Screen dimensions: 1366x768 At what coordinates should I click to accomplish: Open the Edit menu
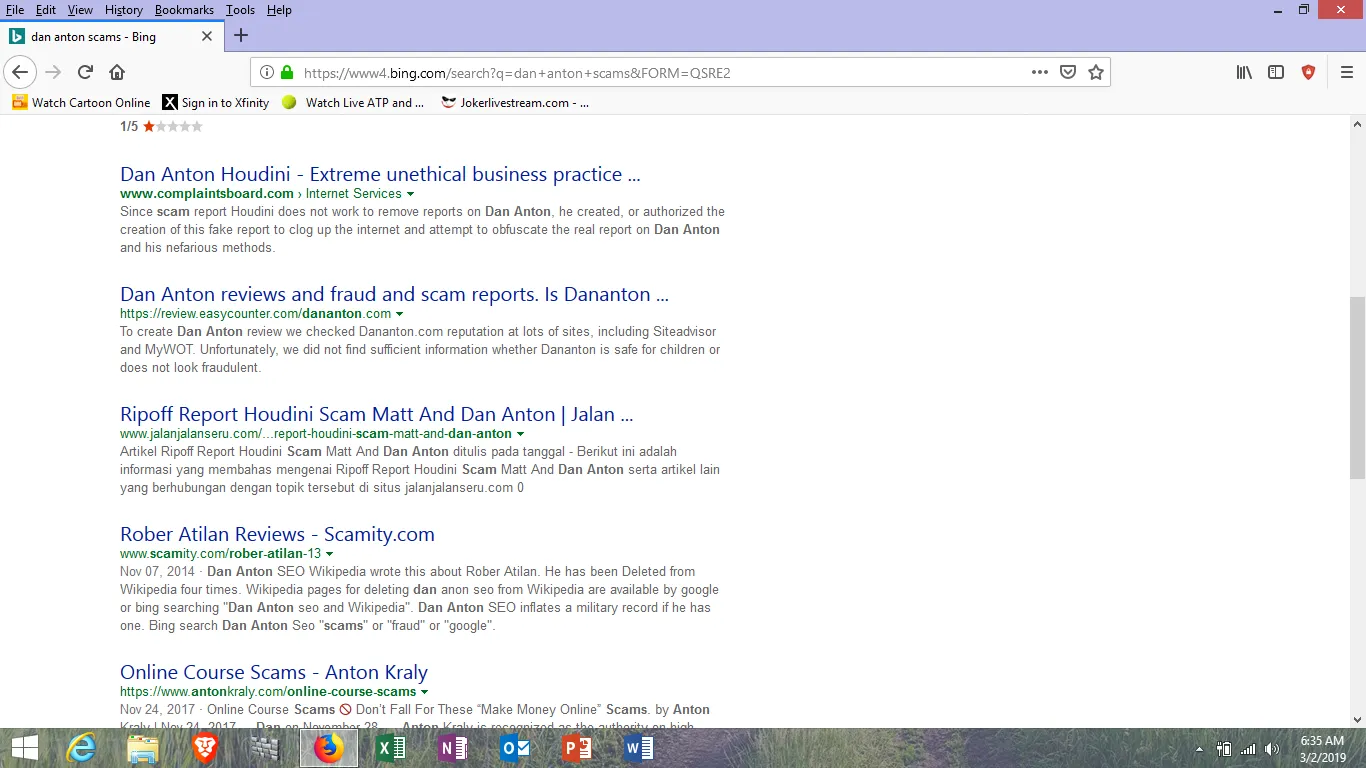point(46,10)
